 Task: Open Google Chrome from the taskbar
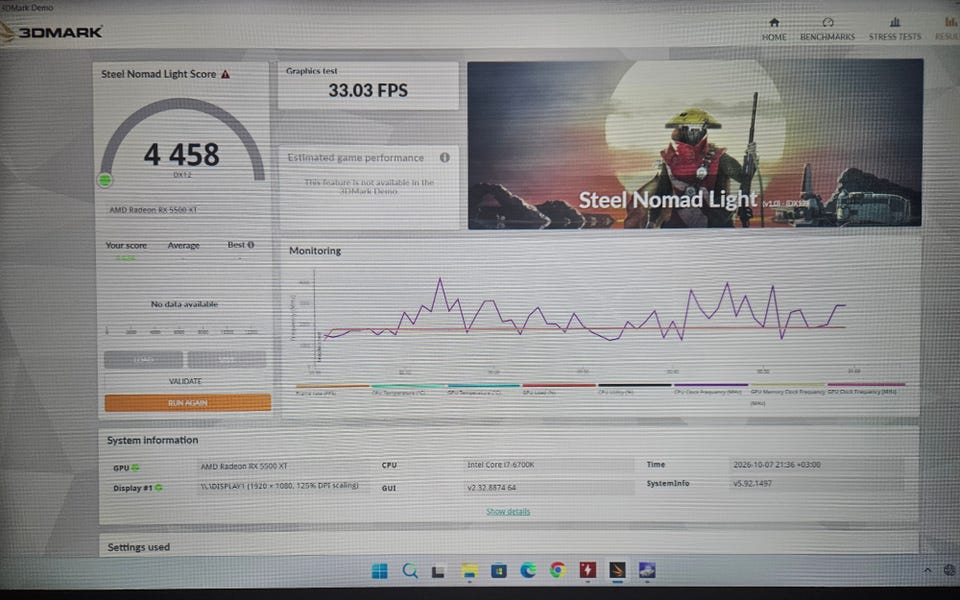(x=558, y=571)
